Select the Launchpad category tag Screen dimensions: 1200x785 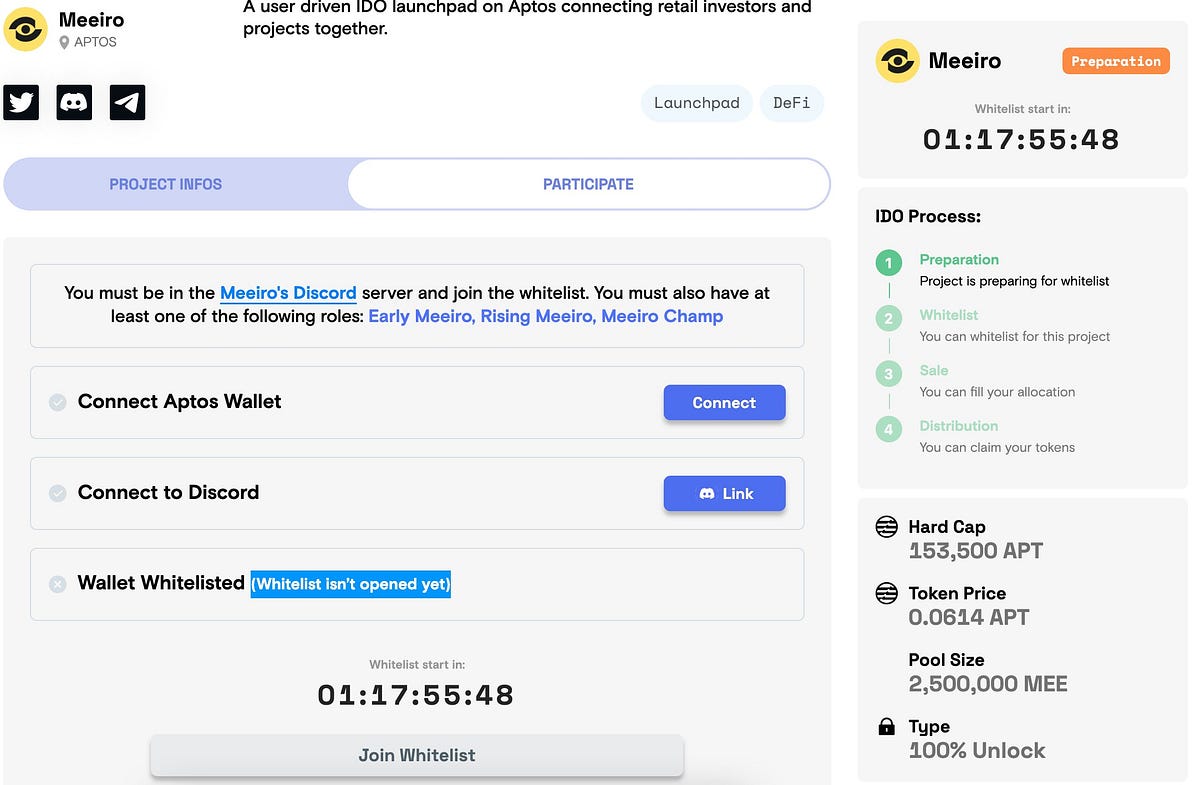[x=696, y=103]
